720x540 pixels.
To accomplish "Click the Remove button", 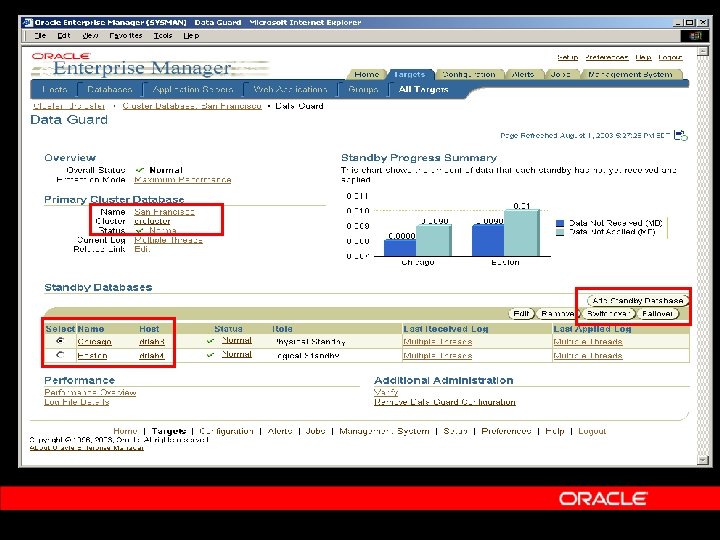I will click(x=557, y=314).
